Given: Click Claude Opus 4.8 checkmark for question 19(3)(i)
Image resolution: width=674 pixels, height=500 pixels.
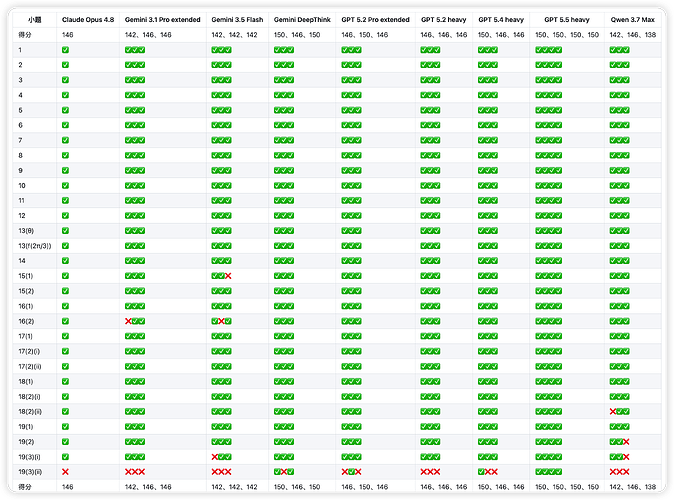Looking at the screenshot, I should click(x=65, y=457).
